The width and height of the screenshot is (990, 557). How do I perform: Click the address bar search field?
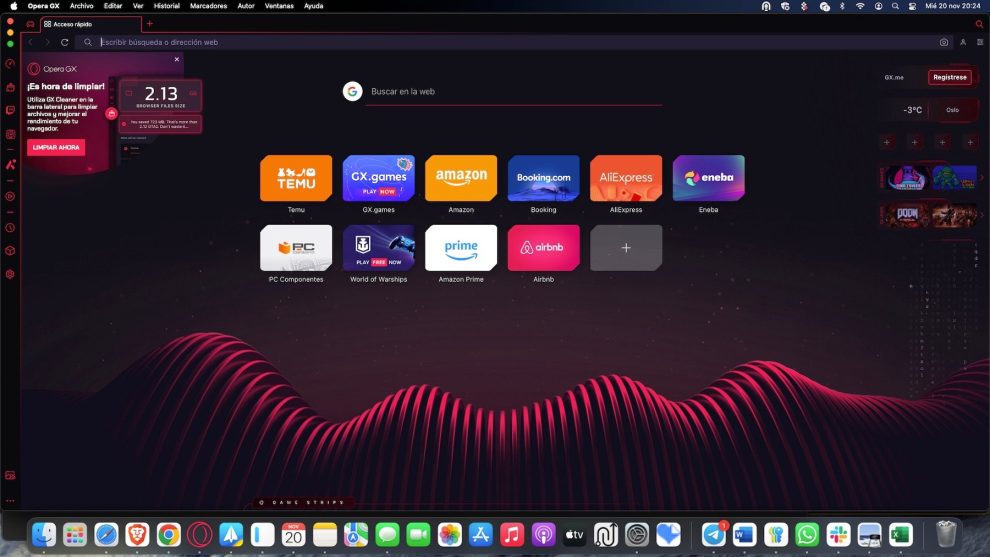[x=500, y=42]
